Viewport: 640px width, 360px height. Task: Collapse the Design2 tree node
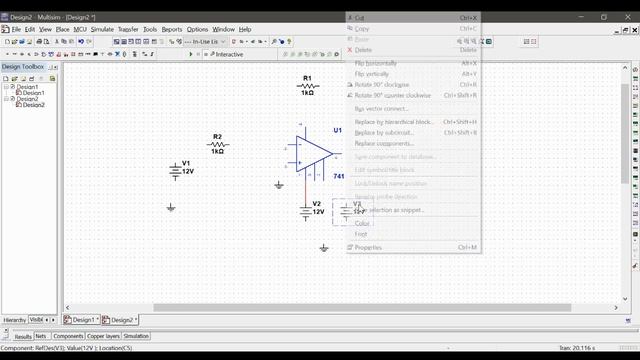pos(6,99)
